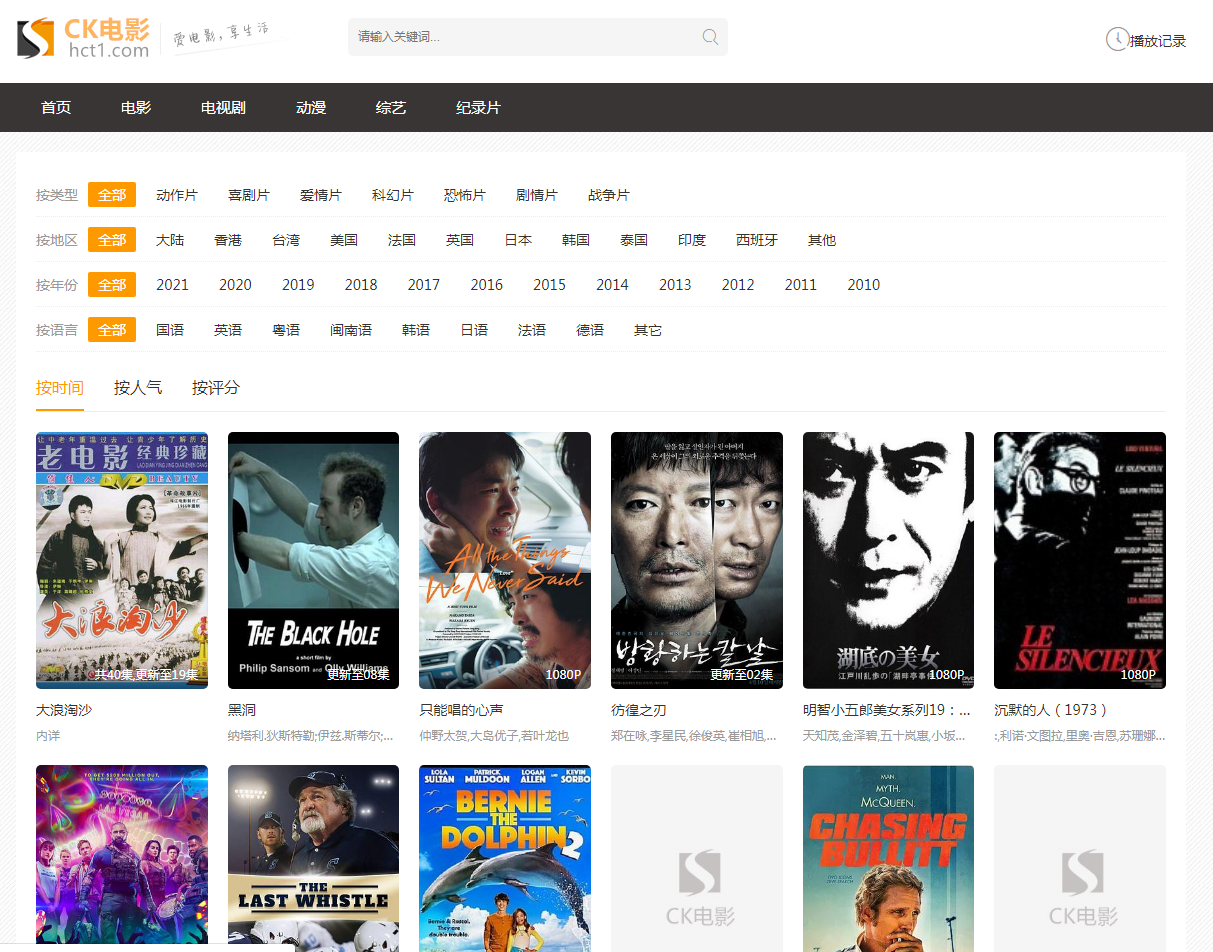Switch to 按评分 sort tab
Viewport: 1213px width, 952px height.
click(x=216, y=388)
